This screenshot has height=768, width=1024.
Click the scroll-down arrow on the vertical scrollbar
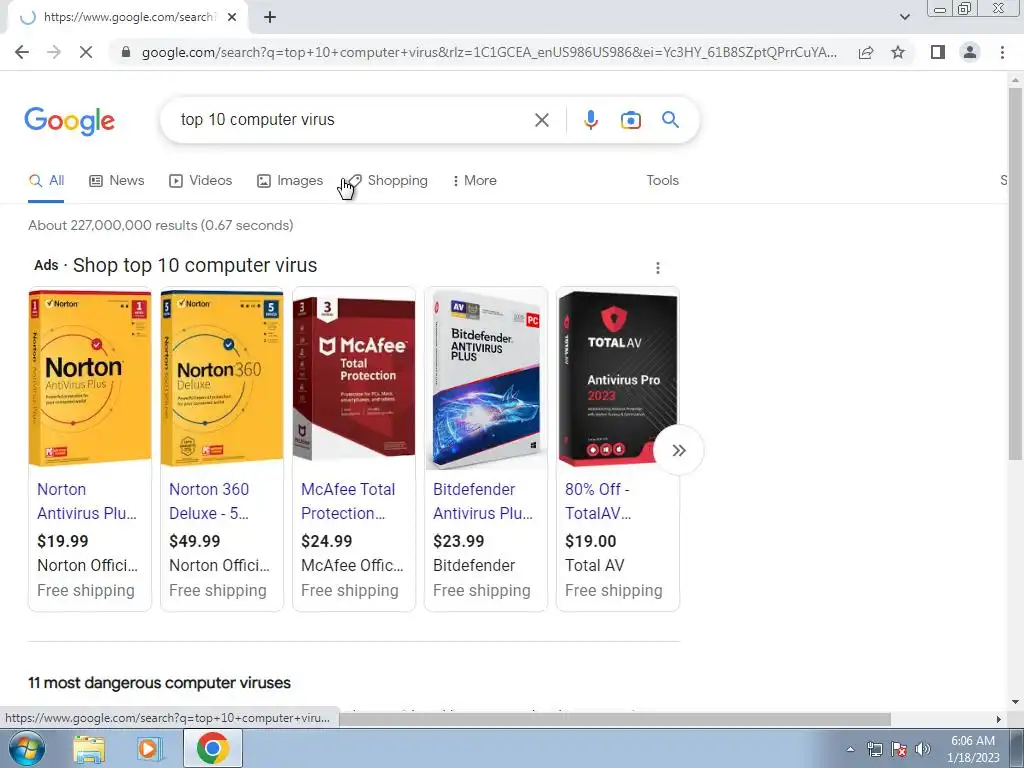pyautogui.click(x=1016, y=702)
